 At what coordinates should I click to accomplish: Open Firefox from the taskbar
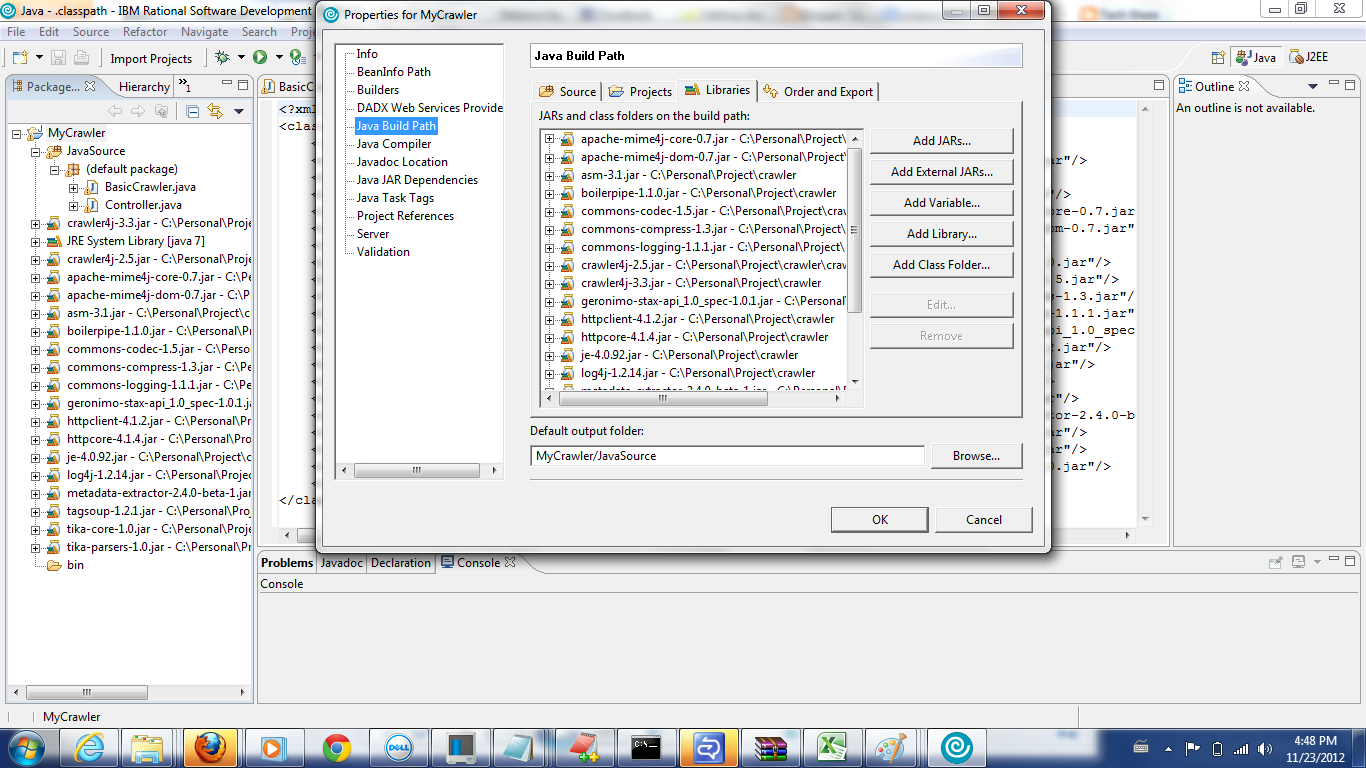tap(211, 747)
